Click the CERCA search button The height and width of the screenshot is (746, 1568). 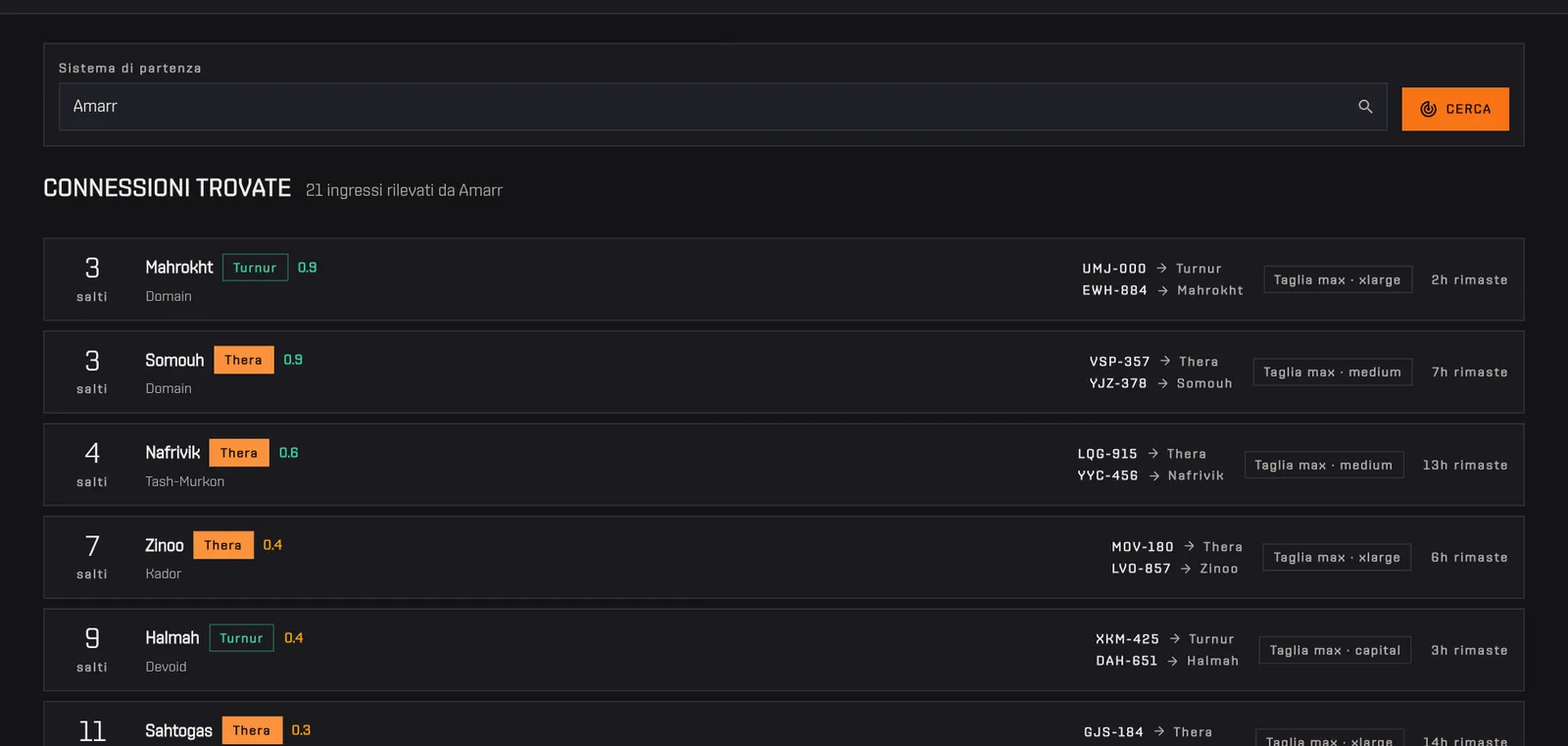coord(1455,109)
